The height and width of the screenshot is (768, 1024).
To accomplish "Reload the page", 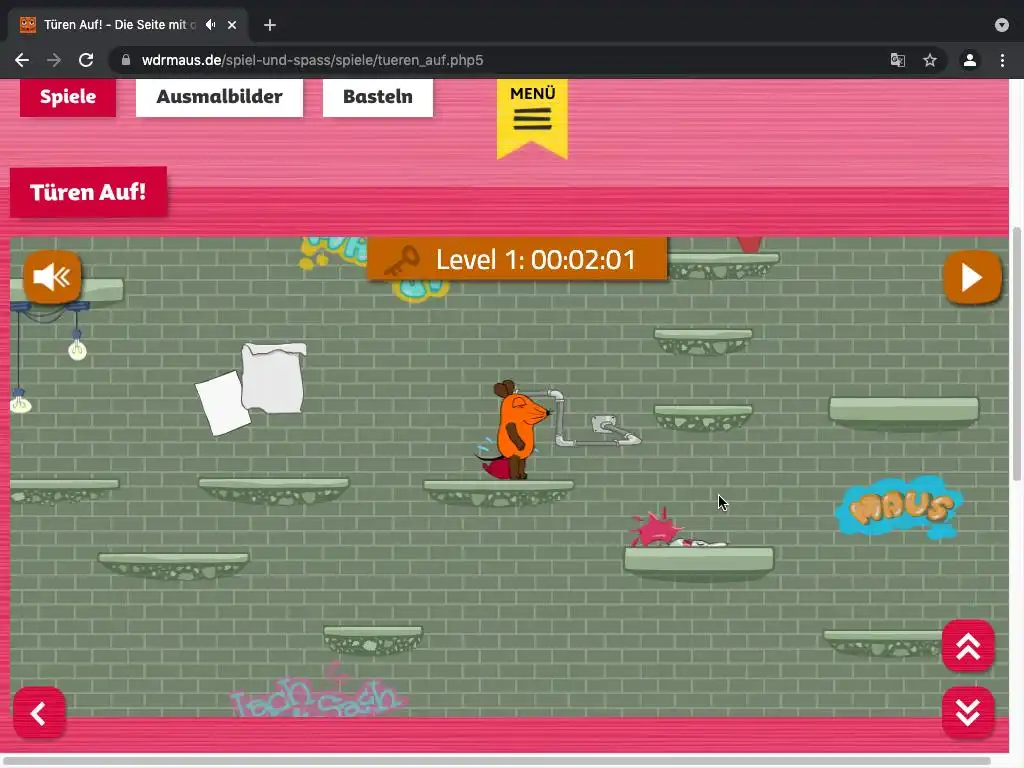I will (86, 60).
